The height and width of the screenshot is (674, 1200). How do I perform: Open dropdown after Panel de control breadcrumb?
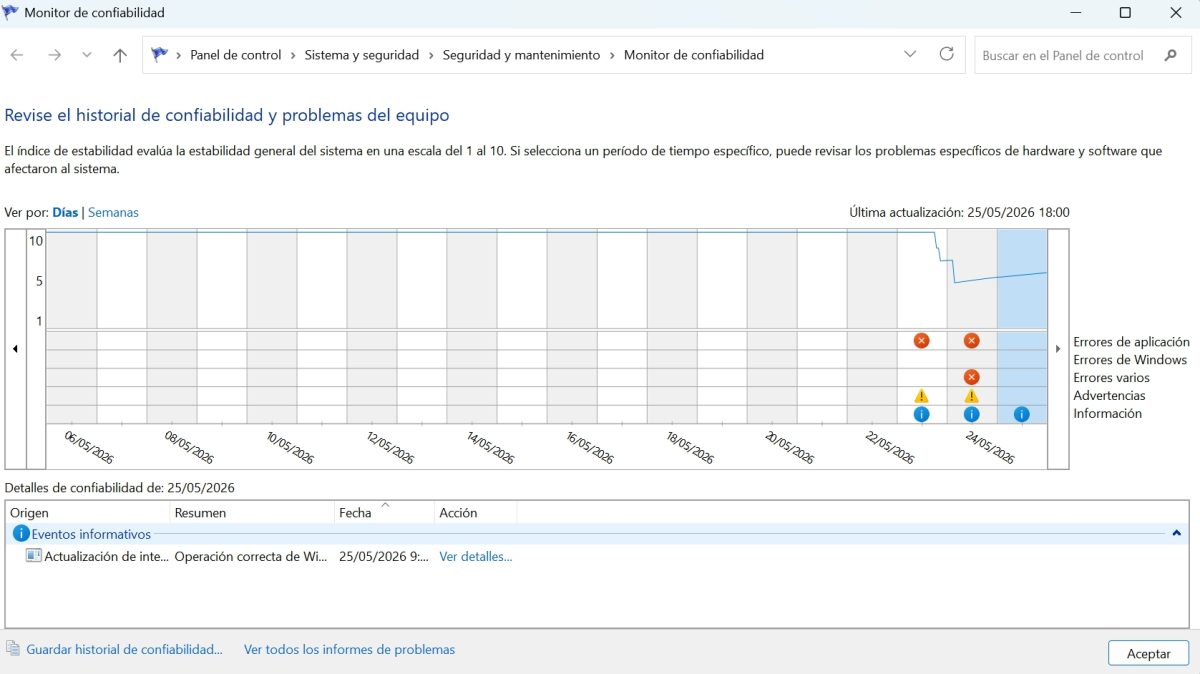click(x=293, y=55)
